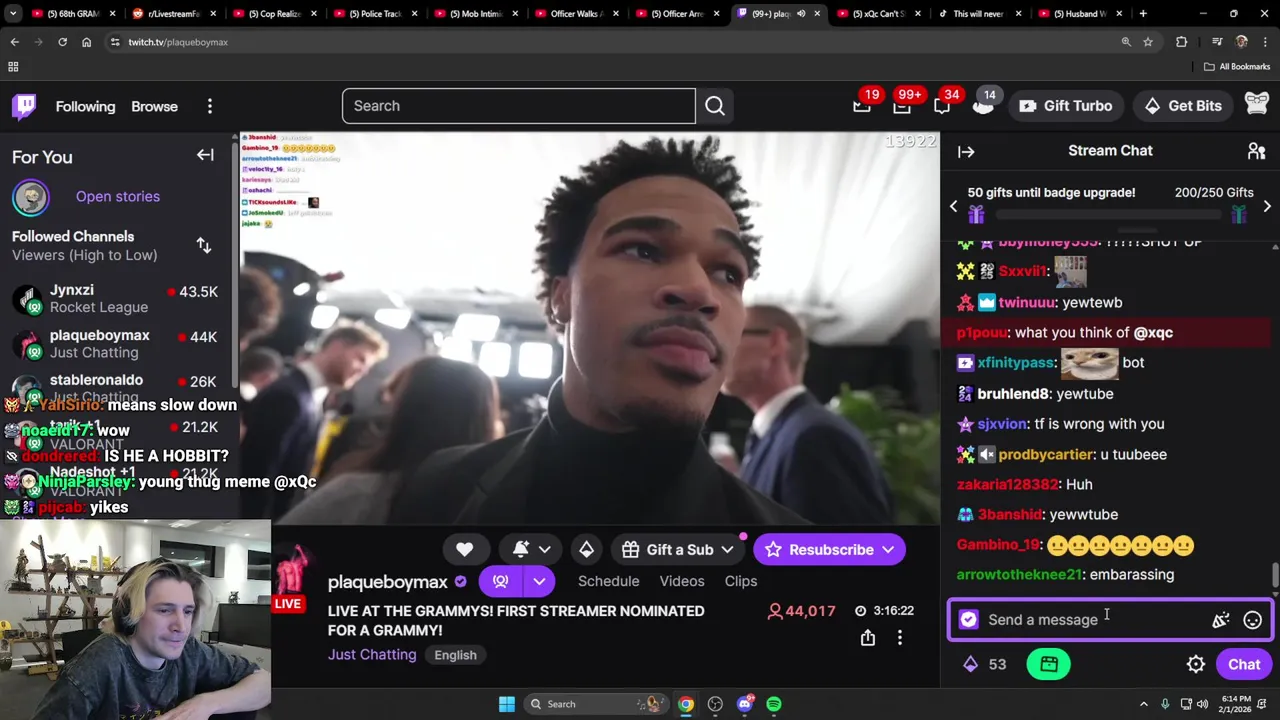The image size is (1280, 720).
Task: Open the Just Chatting category link
Action: point(372,655)
